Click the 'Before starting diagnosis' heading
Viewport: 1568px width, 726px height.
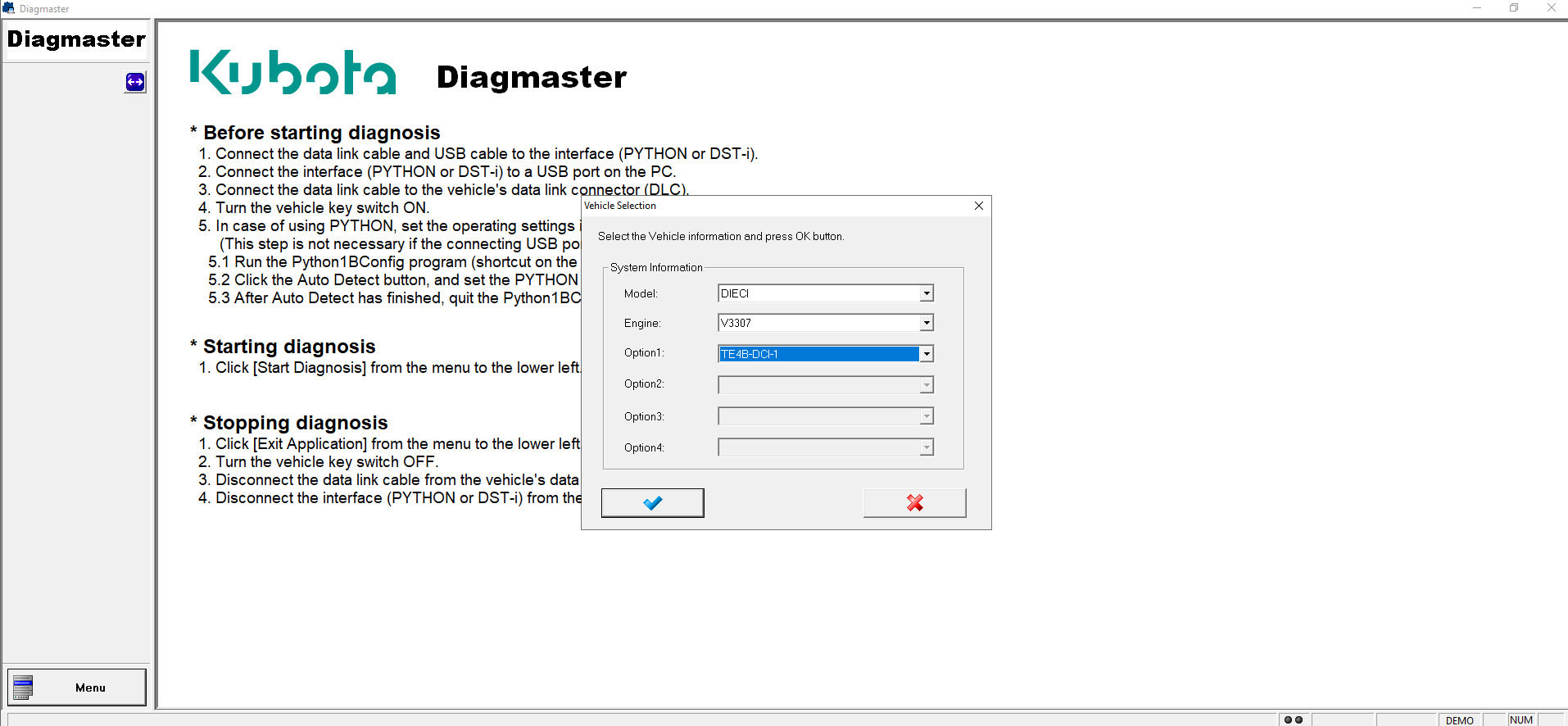coord(322,133)
